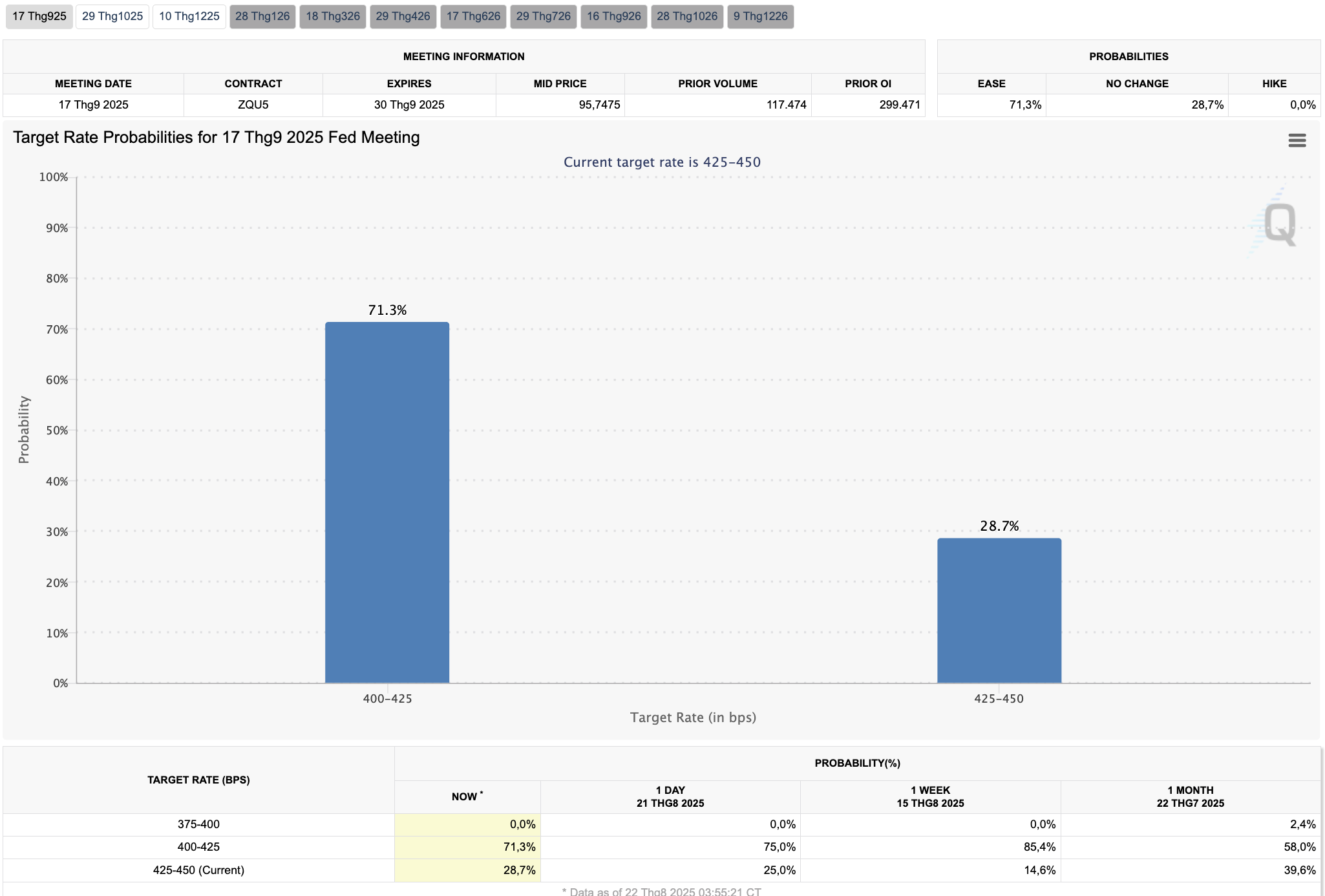Open the 16 Thg926 meeting tab
Image resolution: width=1325 pixels, height=896 pixels.
pos(614,16)
